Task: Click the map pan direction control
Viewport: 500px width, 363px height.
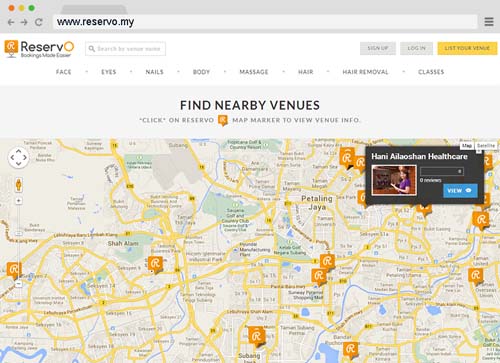Action: tap(18, 157)
